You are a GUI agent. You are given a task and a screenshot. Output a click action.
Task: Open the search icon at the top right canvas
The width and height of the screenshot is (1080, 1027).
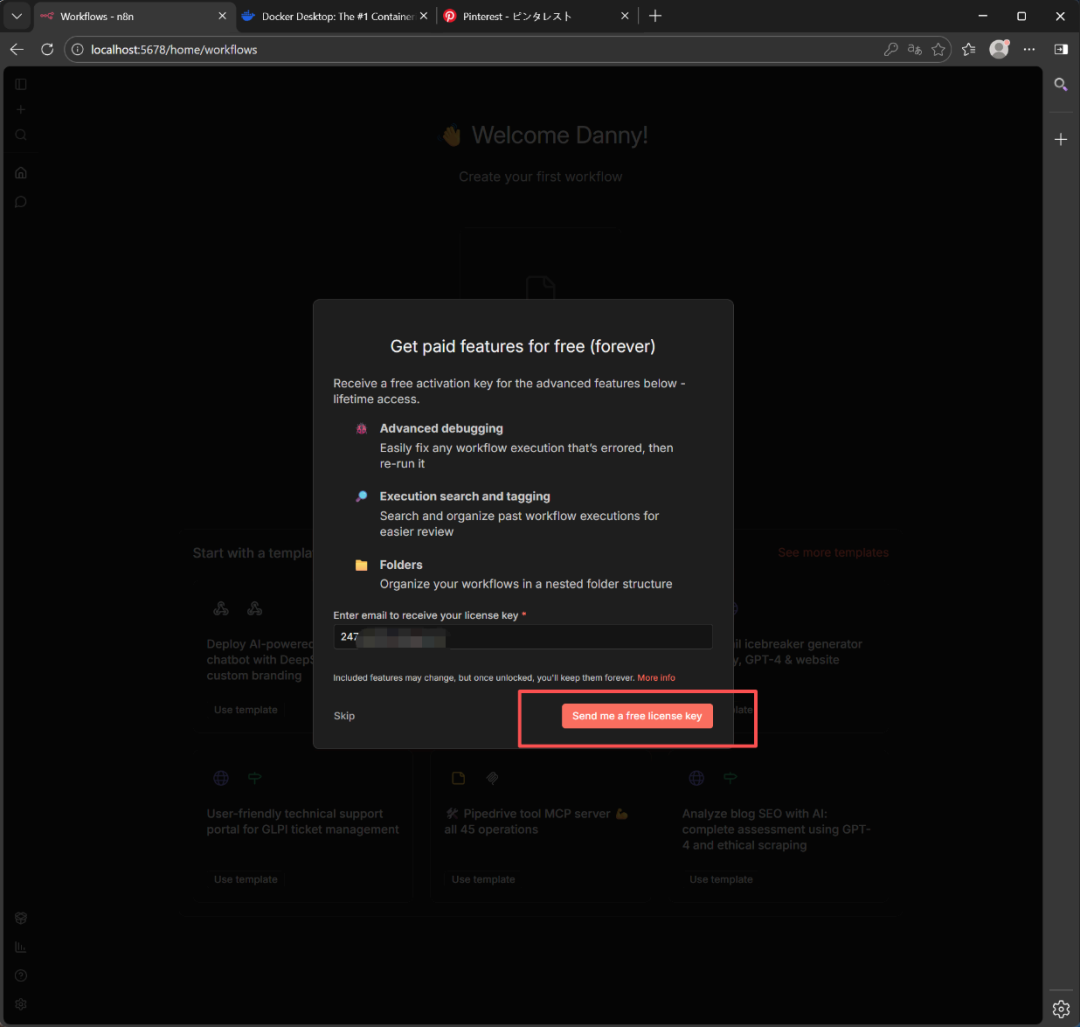pos(1060,85)
